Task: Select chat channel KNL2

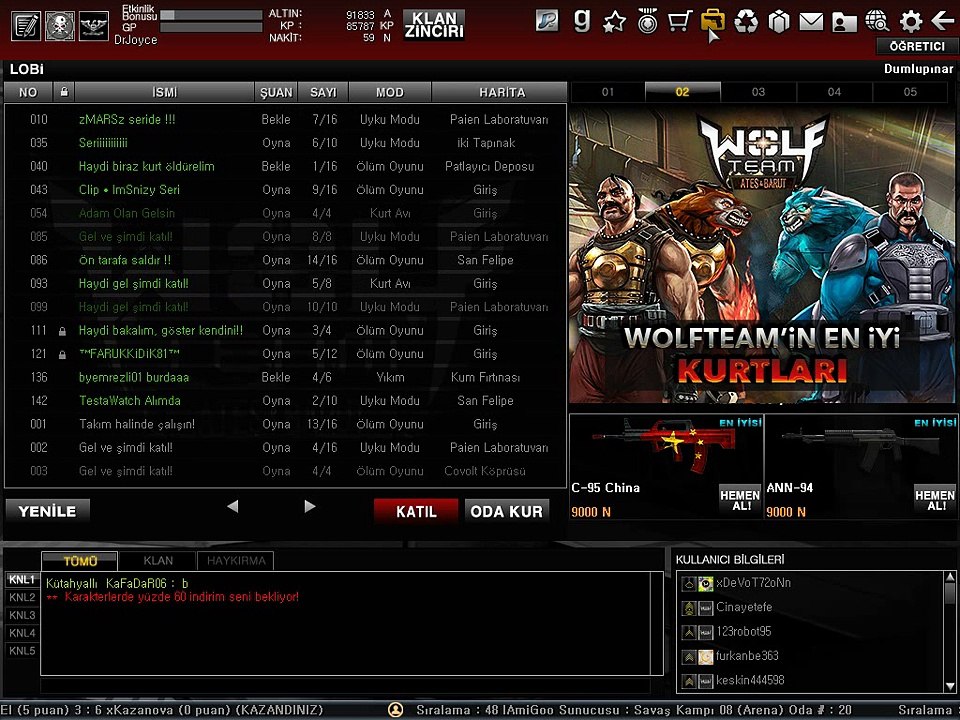Action: tap(22, 597)
